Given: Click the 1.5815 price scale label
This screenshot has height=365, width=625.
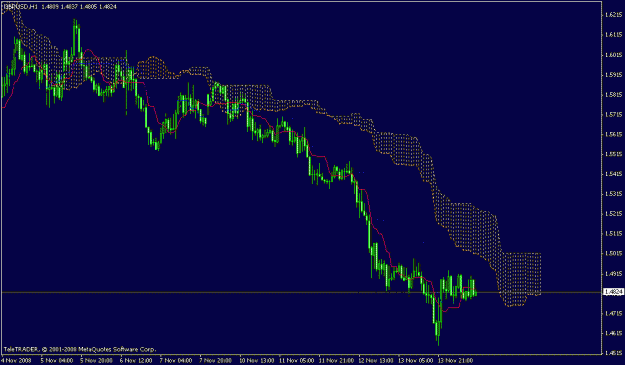Looking at the screenshot, I should coord(613,94).
